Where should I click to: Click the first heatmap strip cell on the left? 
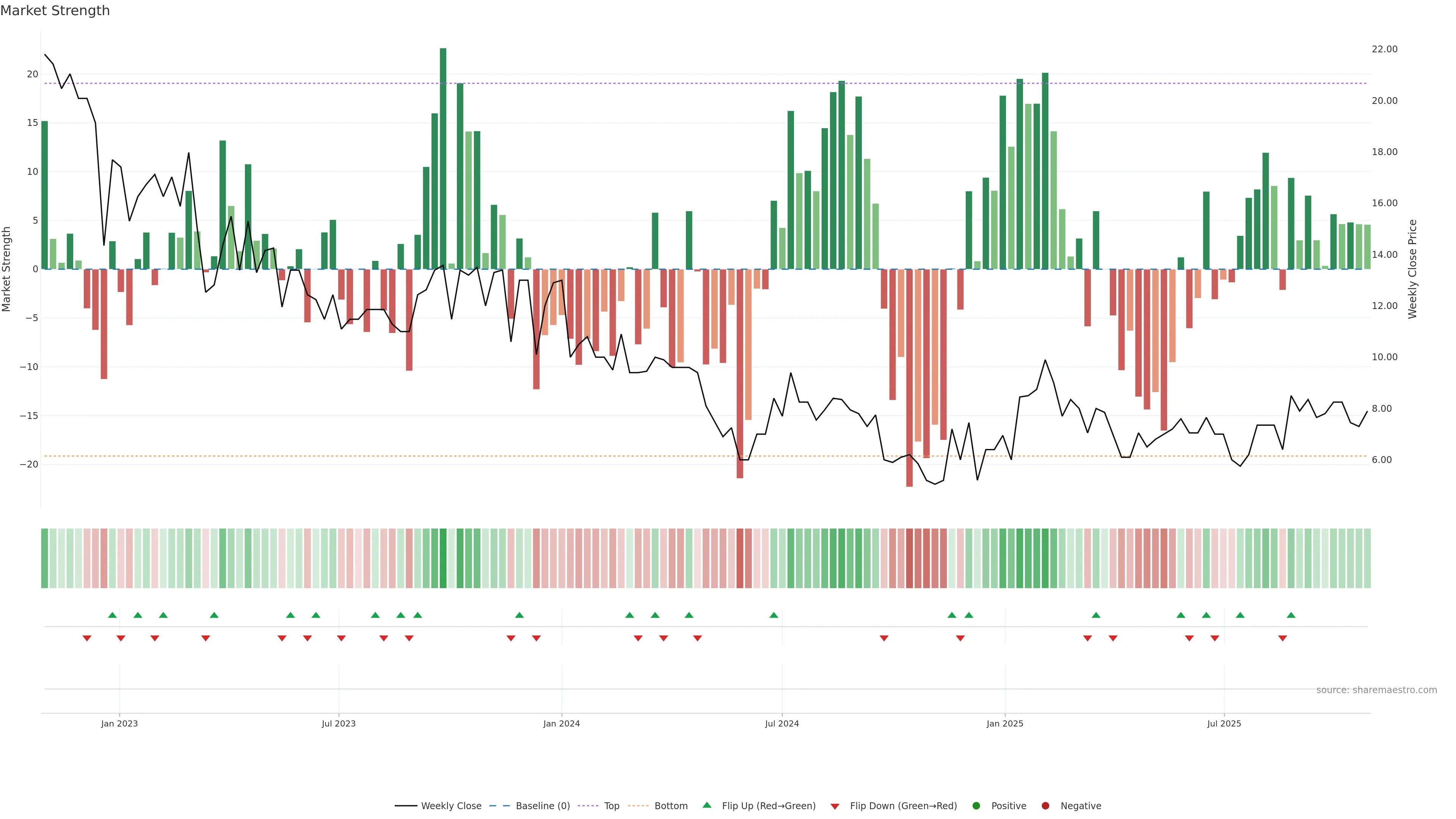pyautogui.click(x=45, y=559)
